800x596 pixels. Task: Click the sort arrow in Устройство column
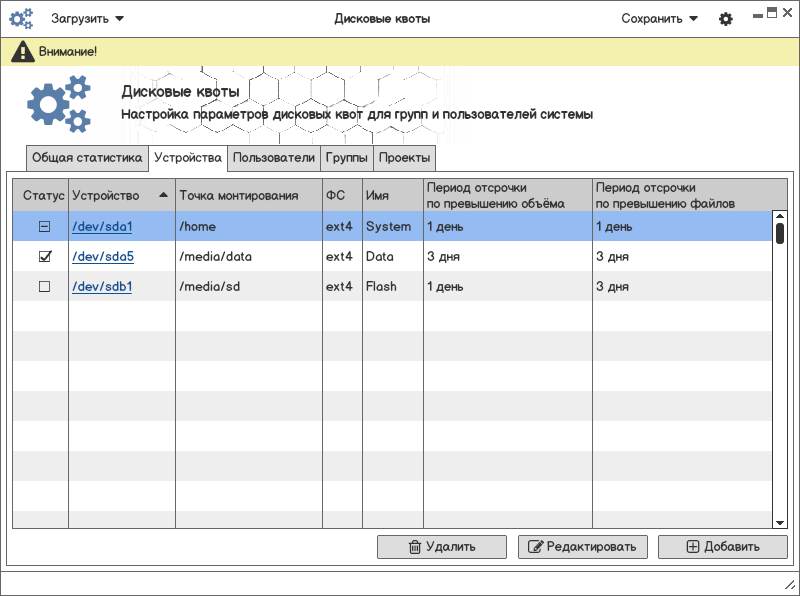pyautogui.click(x=163, y=195)
